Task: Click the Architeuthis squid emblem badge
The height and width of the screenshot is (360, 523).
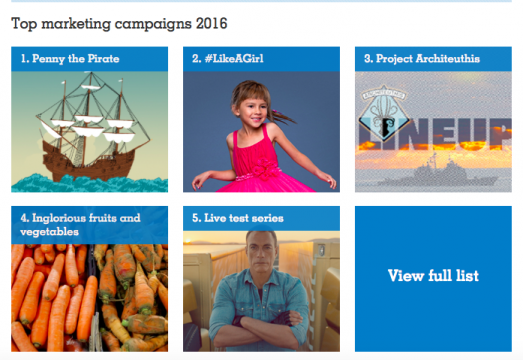Action: tap(384, 113)
